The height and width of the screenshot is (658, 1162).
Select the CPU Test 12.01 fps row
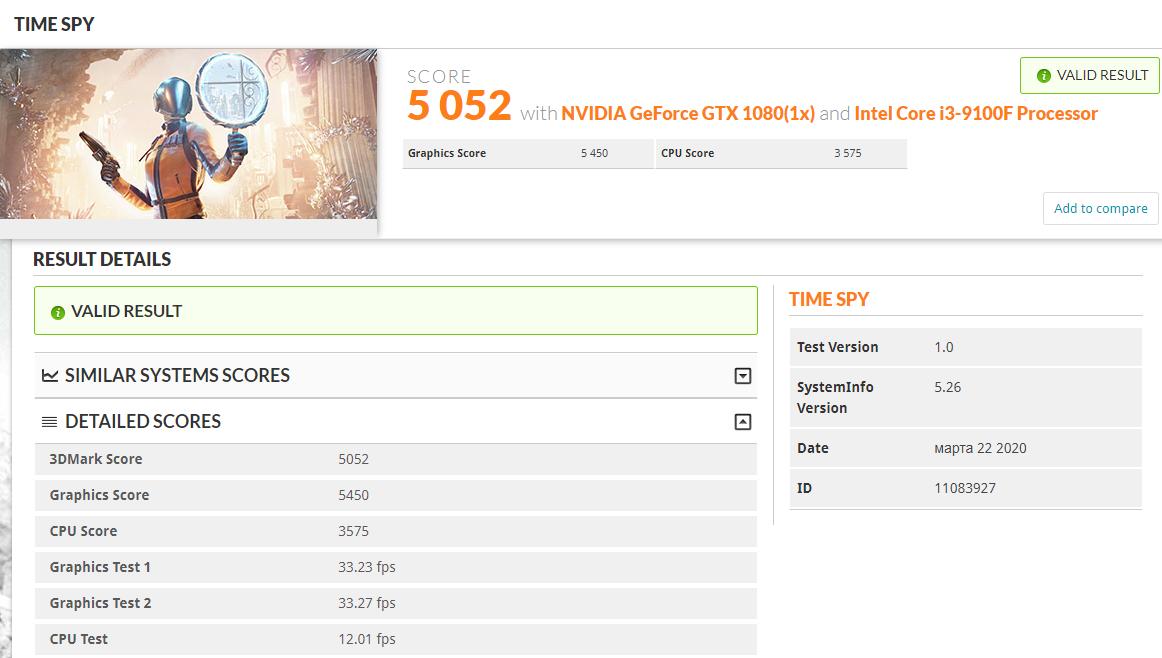pyautogui.click(x=396, y=639)
